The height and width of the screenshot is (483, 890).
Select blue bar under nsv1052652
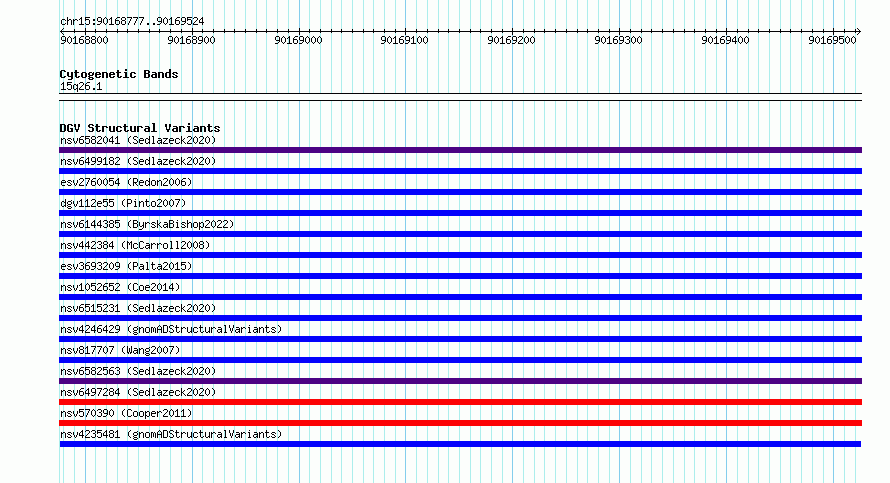tap(460, 297)
